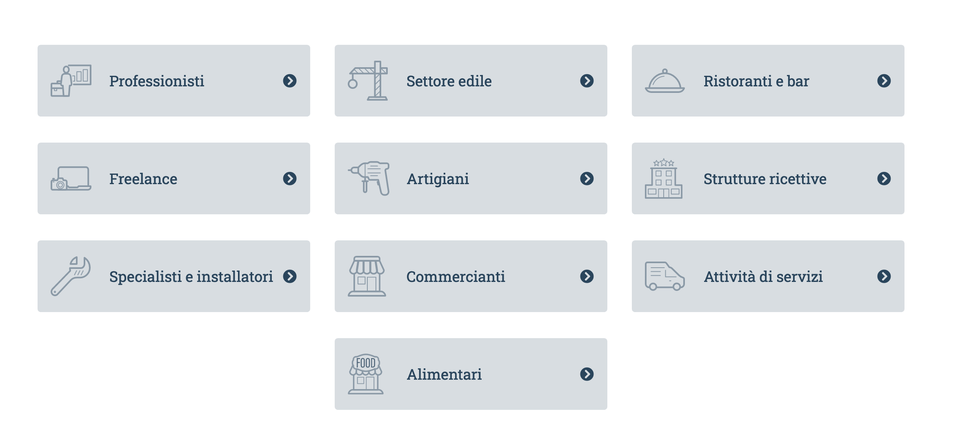Select the Specialisti e installatori label
Image resolution: width=960 pixels, height=440 pixels.
(191, 277)
